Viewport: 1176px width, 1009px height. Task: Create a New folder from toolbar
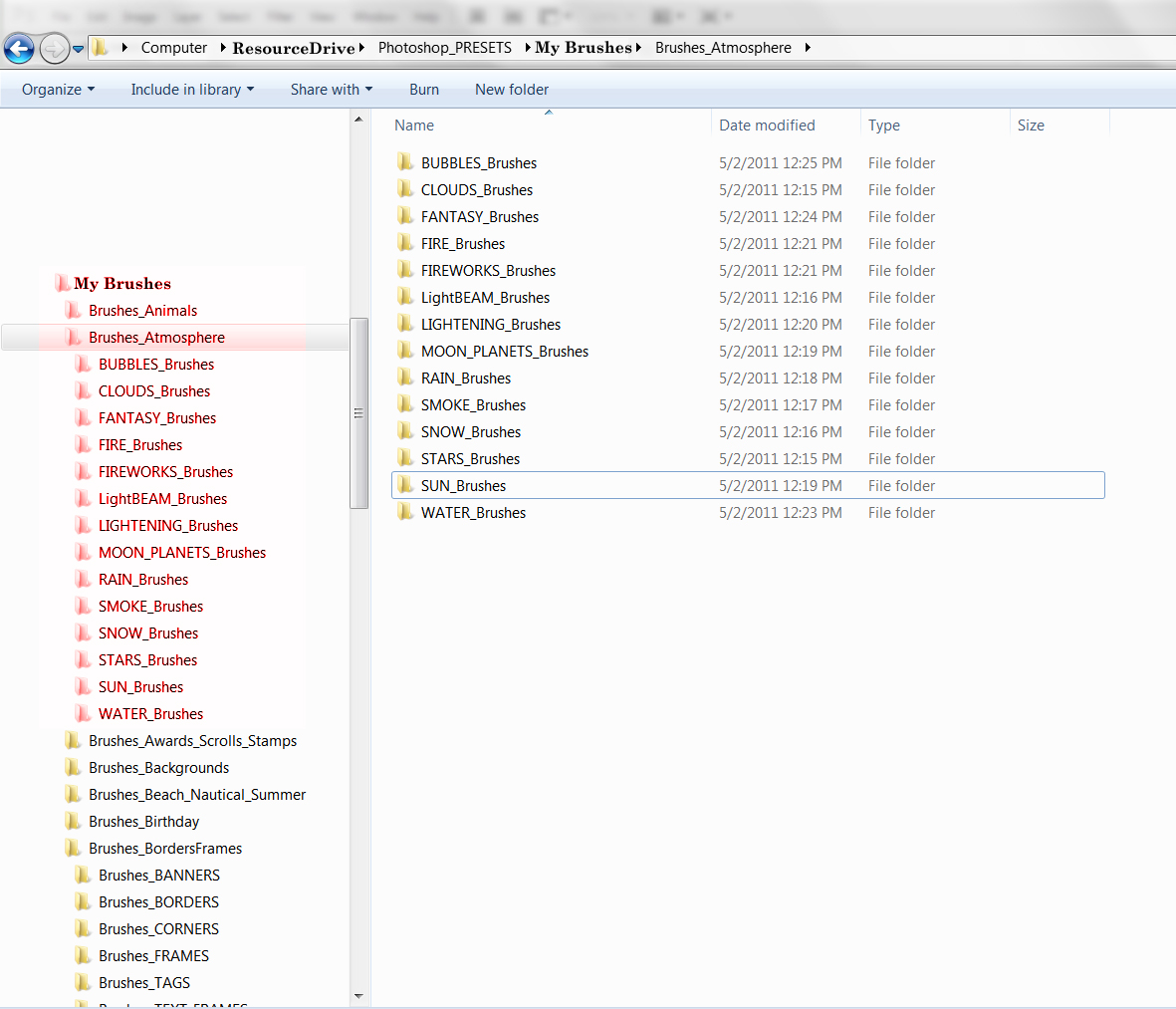point(512,90)
